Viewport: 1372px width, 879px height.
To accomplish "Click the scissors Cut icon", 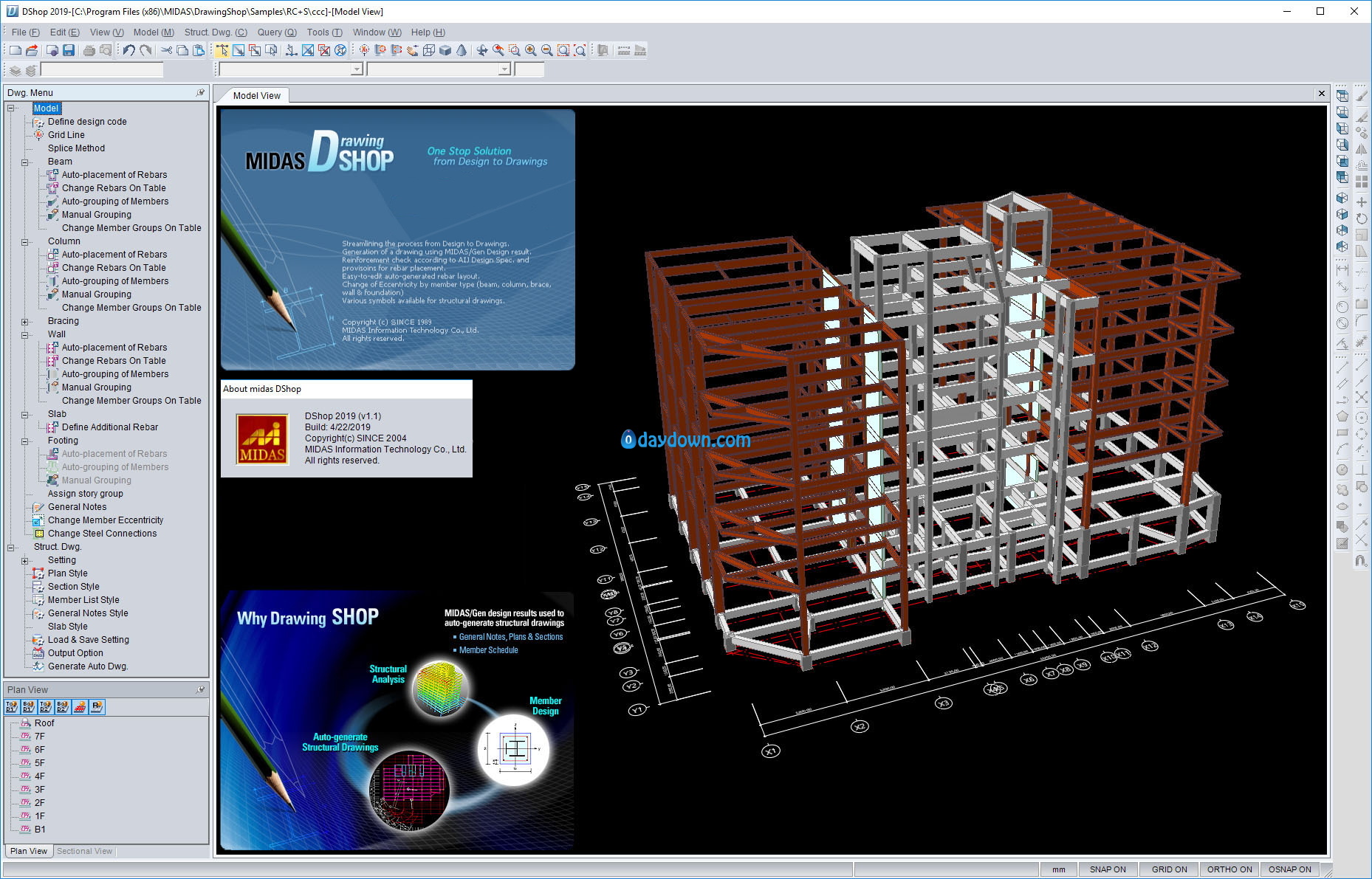I will pos(166,50).
